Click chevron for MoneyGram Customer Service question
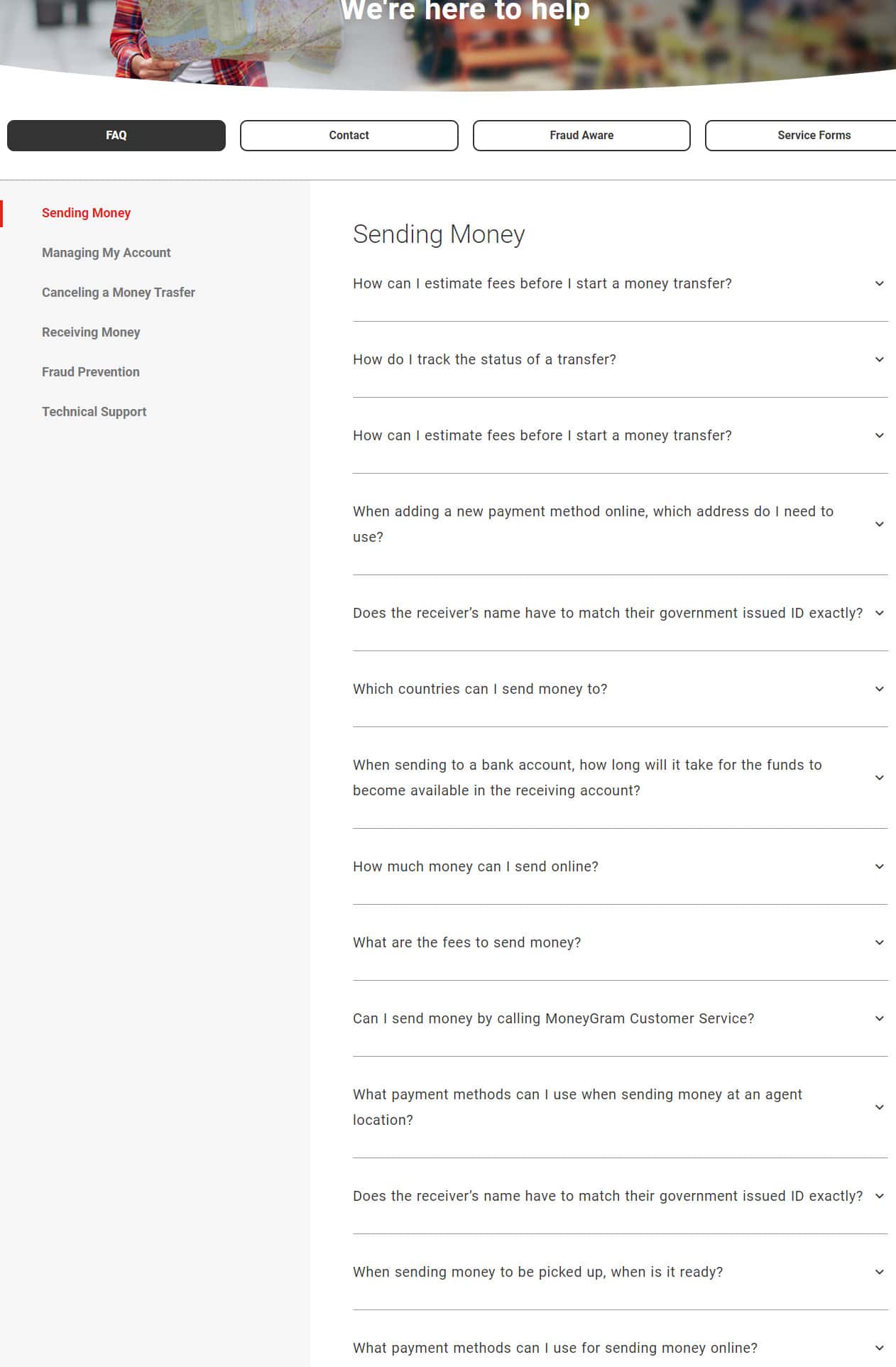Viewport: 896px width, 1367px height. pyautogui.click(x=879, y=1018)
